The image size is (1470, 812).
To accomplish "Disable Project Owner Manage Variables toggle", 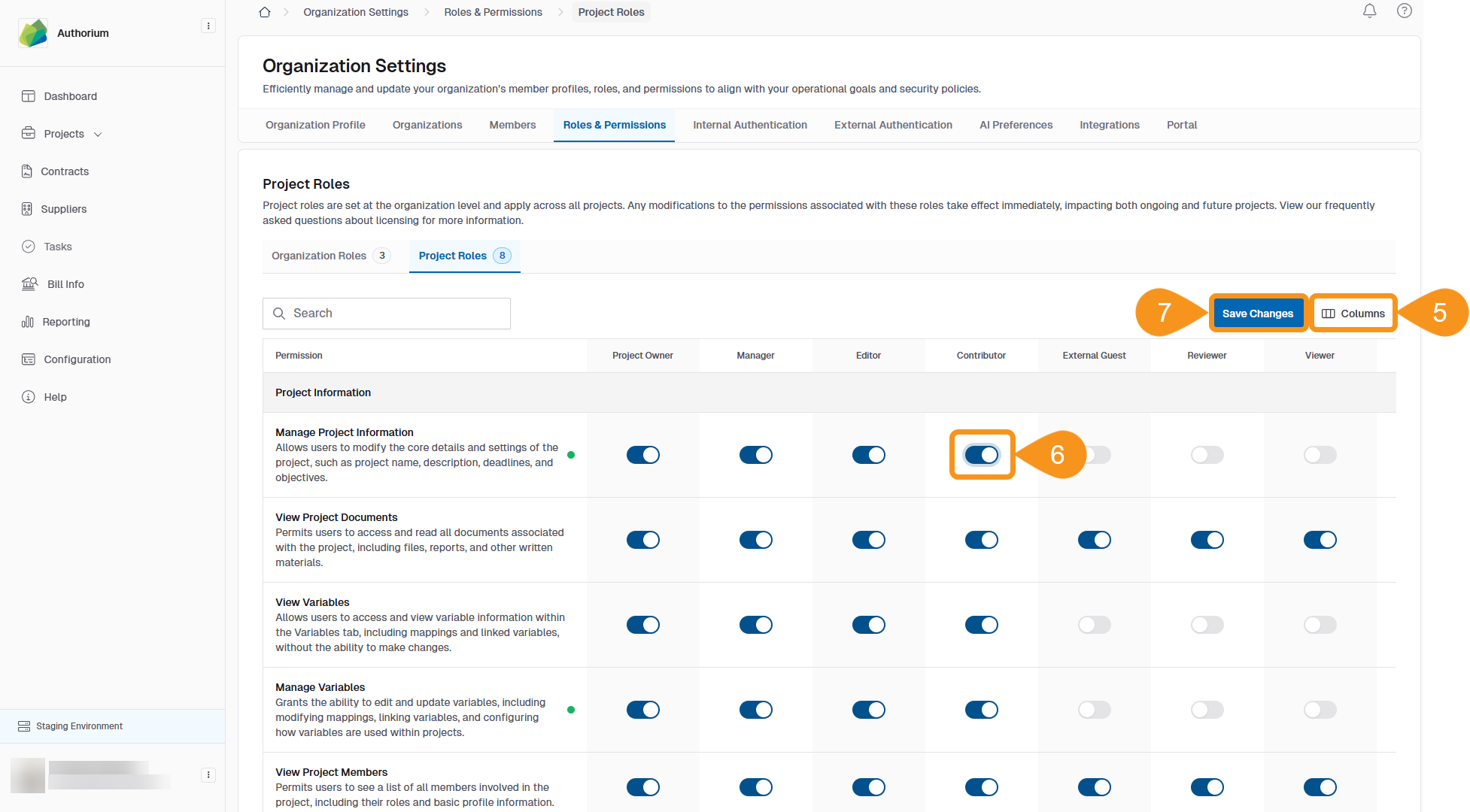I will click(x=642, y=710).
